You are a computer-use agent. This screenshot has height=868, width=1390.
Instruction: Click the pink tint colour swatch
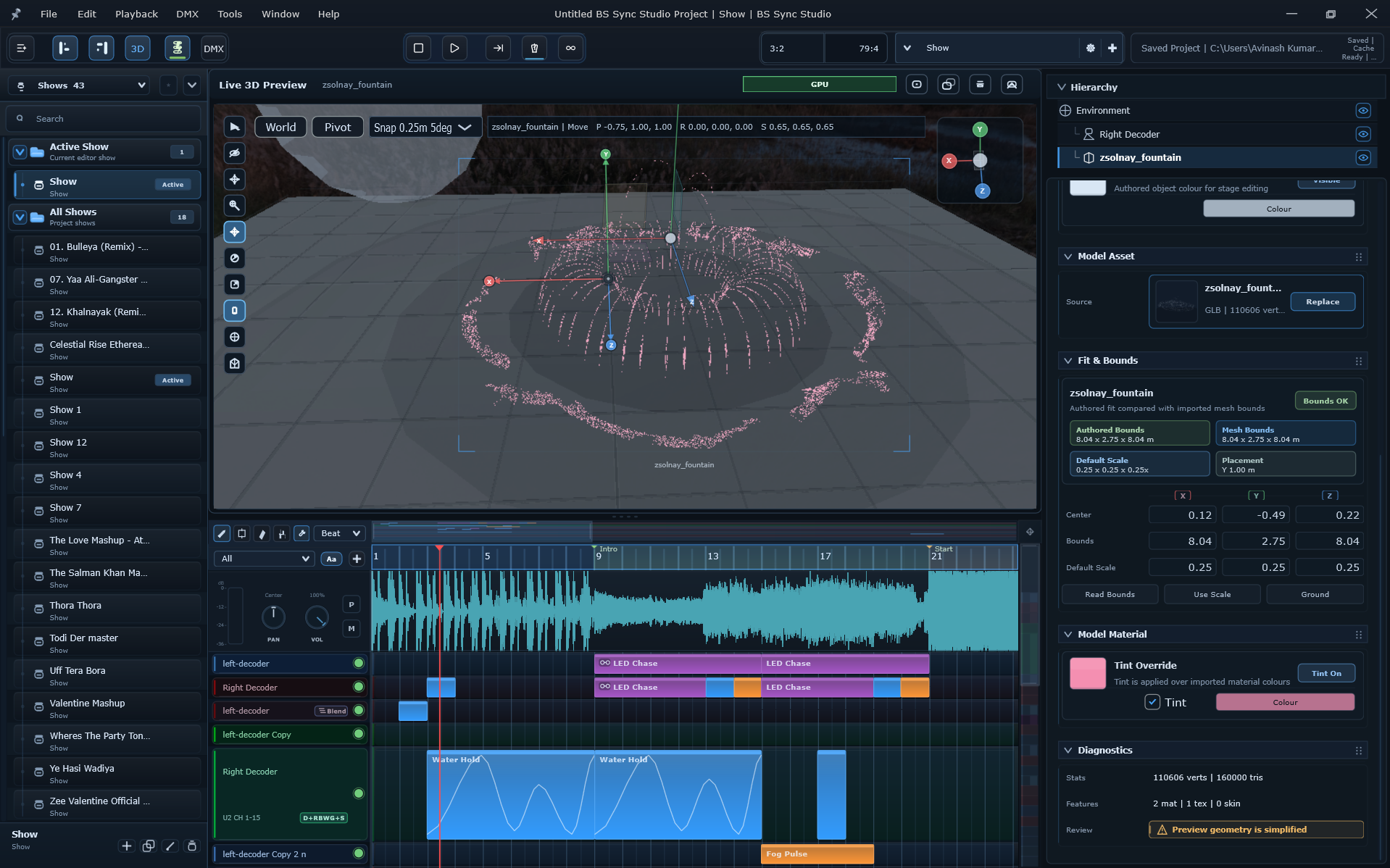click(x=1088, y=673)
